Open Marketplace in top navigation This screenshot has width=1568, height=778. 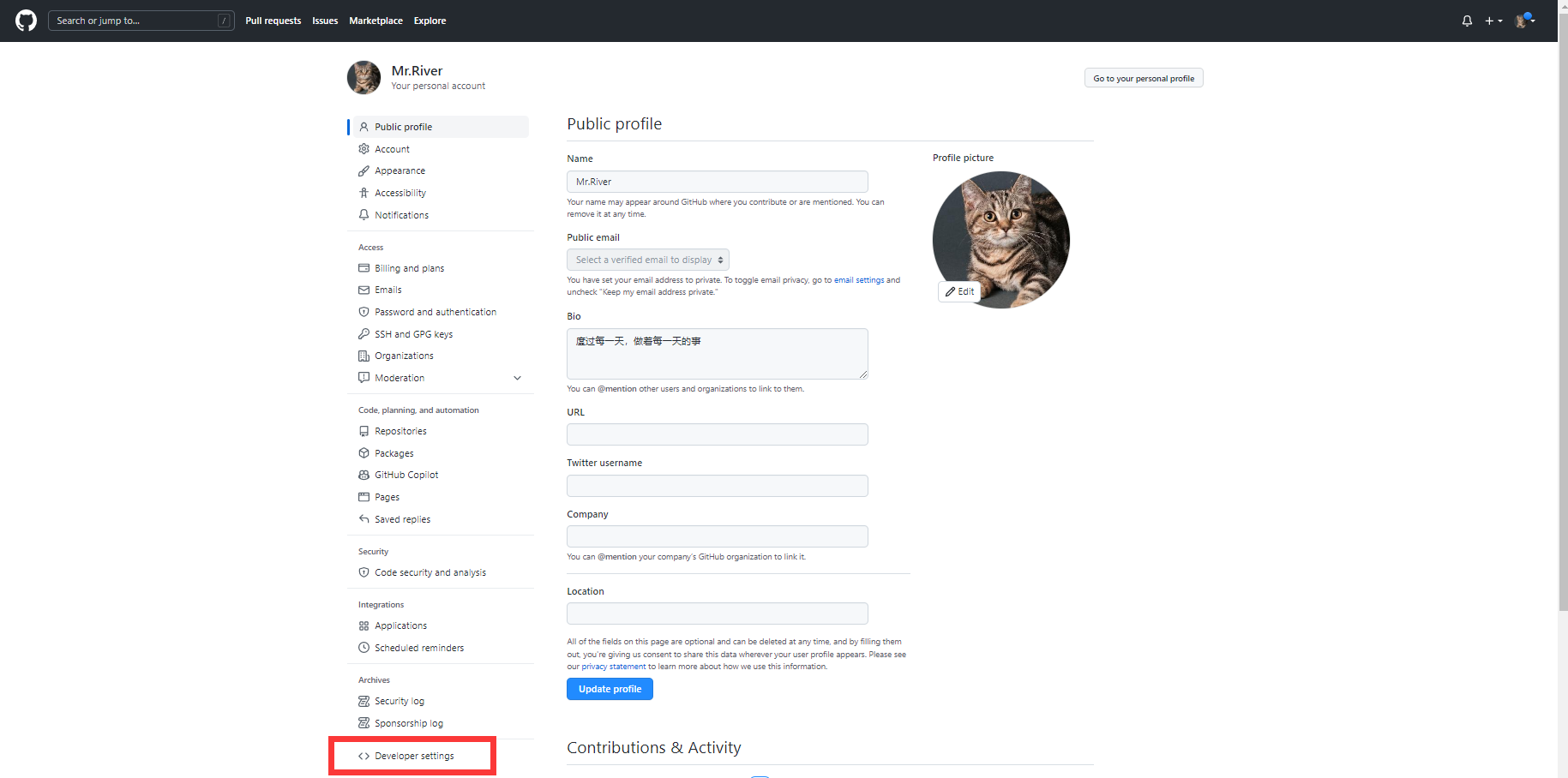point(375,21)
